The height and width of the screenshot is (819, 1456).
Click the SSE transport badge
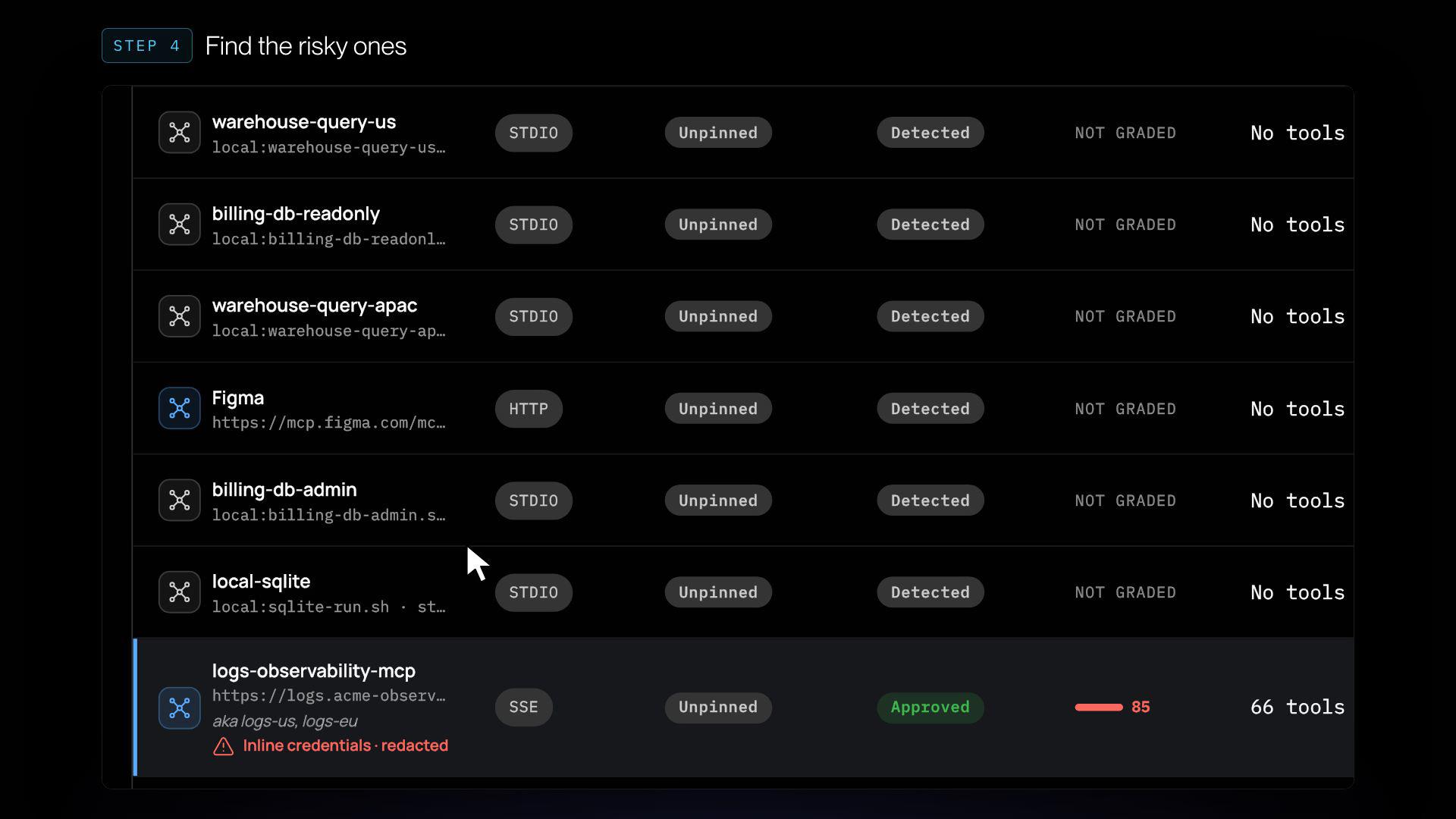click(523, 707)
